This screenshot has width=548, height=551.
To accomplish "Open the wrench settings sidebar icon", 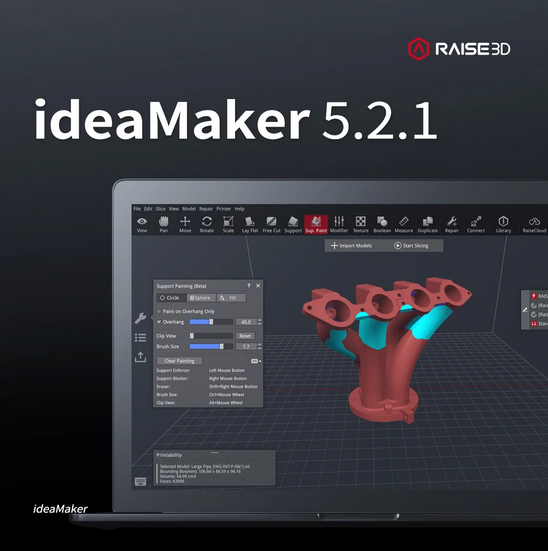I will point(140,318).
